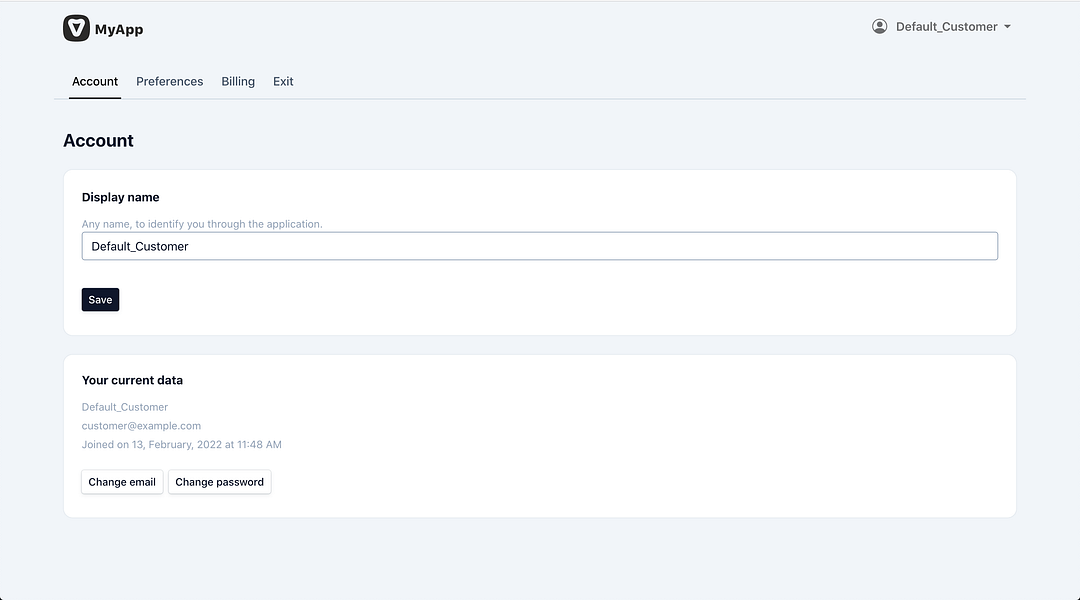Click the 'Your current data' heading
Image resolution: width=1080 pixels, height=600 pixels.
point(132,380)
